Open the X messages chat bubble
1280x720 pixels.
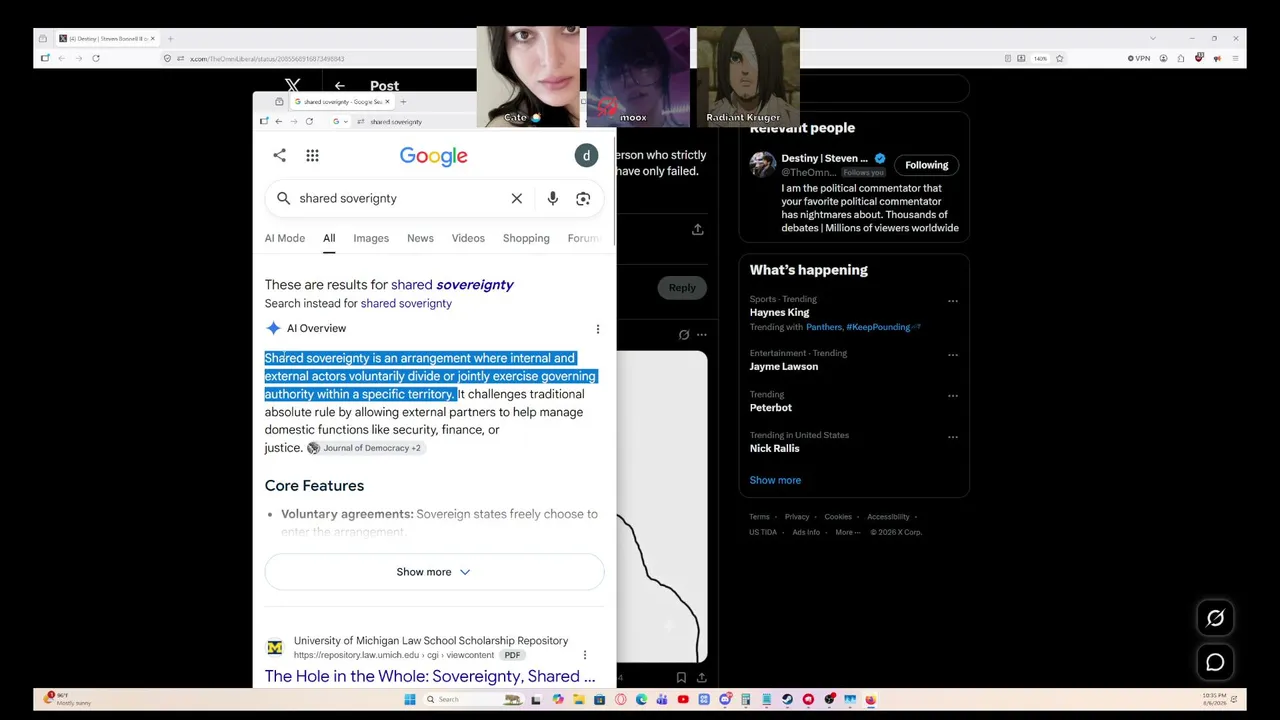[x=1215, y=662]
